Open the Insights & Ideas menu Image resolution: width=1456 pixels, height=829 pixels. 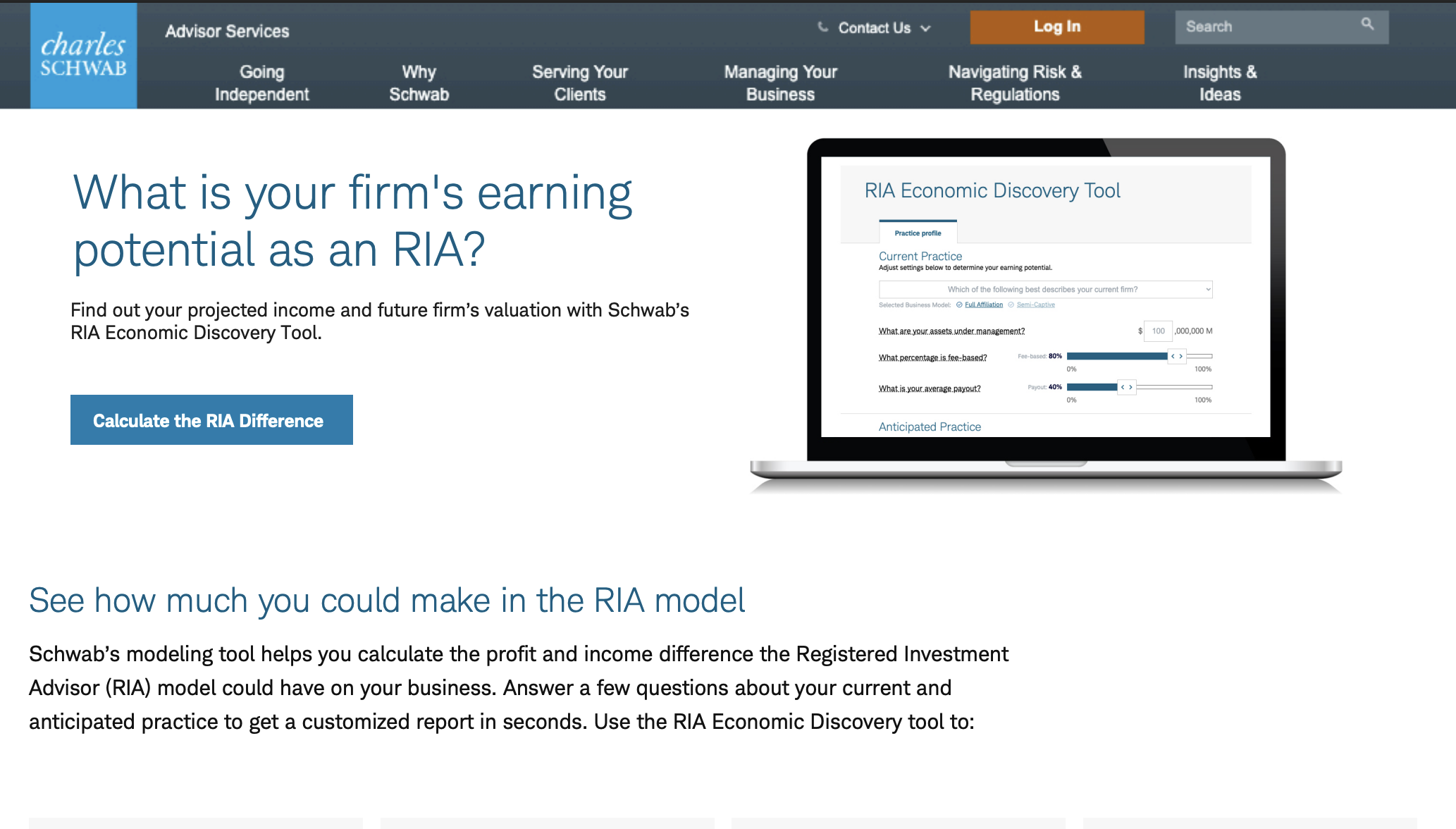(1220, 82)
